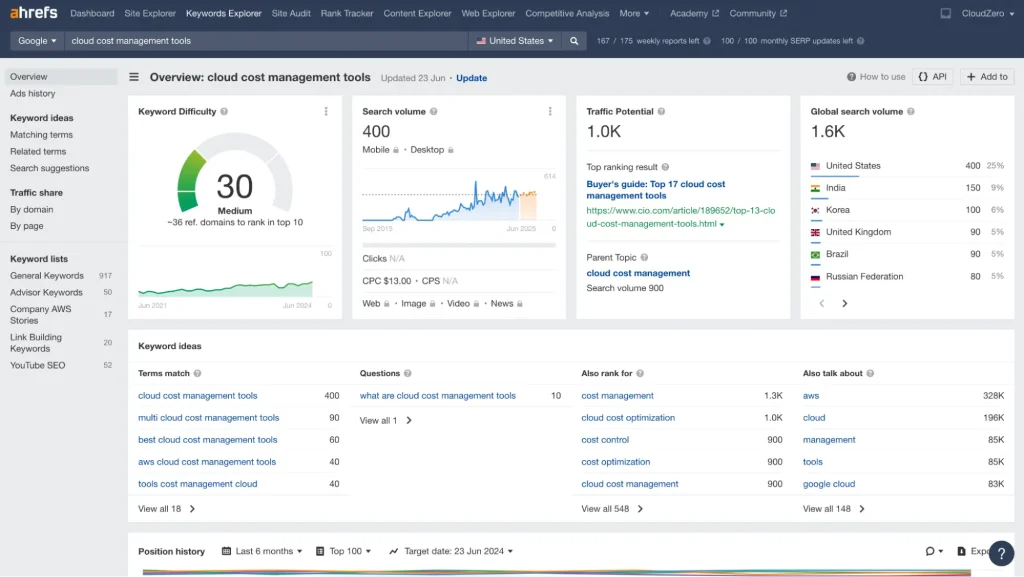Click Also rank for help icon
The image size is (1024, 577).
[640, 373]
